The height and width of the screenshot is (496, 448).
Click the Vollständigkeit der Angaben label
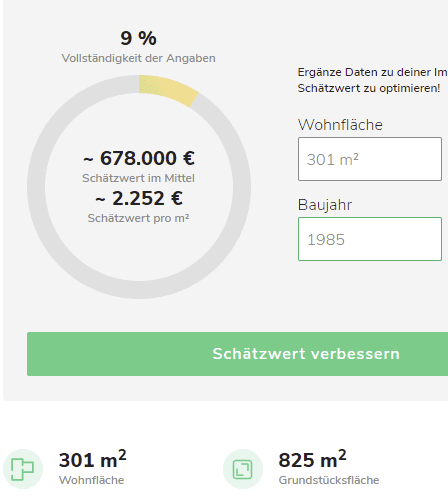pyautogui.click(x=138, y=58)
